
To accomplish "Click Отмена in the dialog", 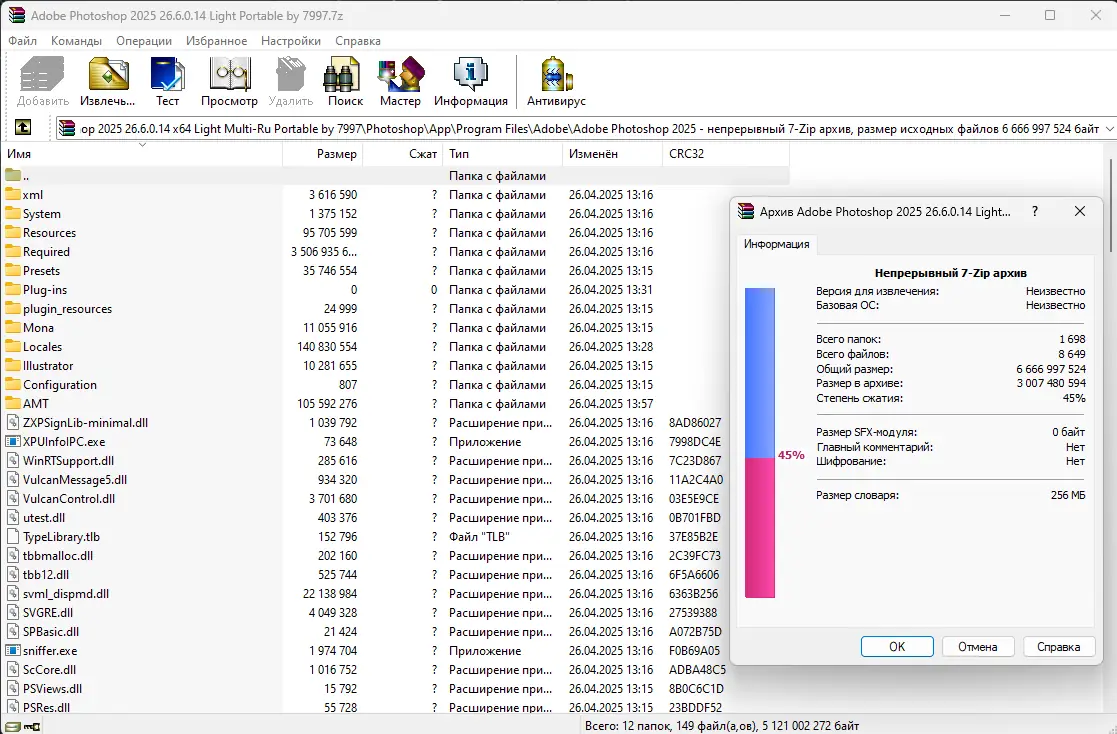I will click(x=977, y=646).
